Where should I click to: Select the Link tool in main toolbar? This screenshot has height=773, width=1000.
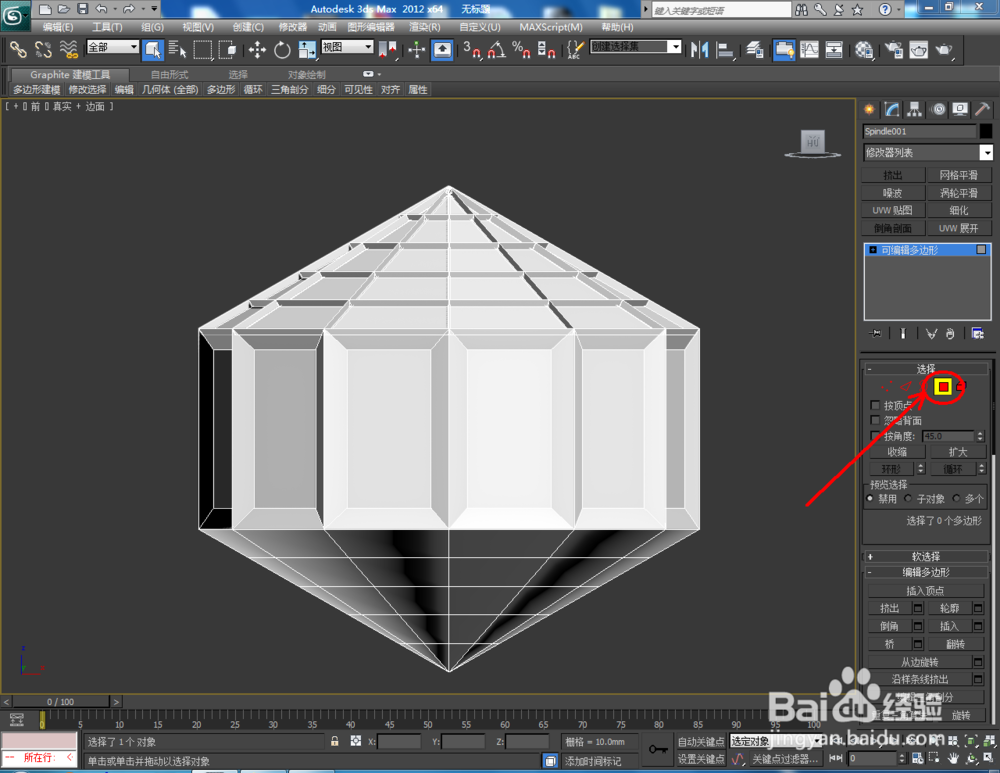18,49
